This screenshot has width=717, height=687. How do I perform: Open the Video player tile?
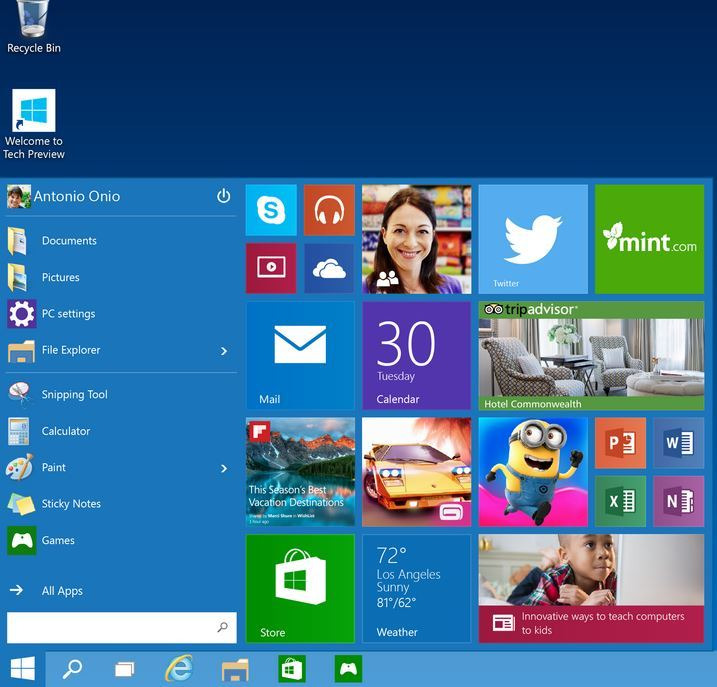tap(271, 268)
